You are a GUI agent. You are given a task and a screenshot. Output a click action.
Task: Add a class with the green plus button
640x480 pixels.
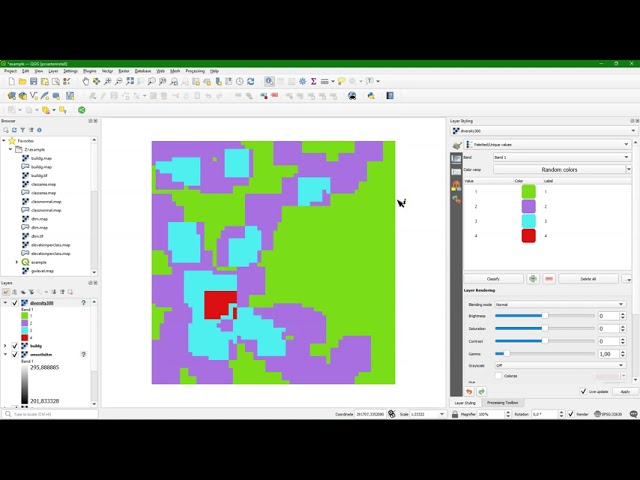pyautogui.click(x=533, y=279)
